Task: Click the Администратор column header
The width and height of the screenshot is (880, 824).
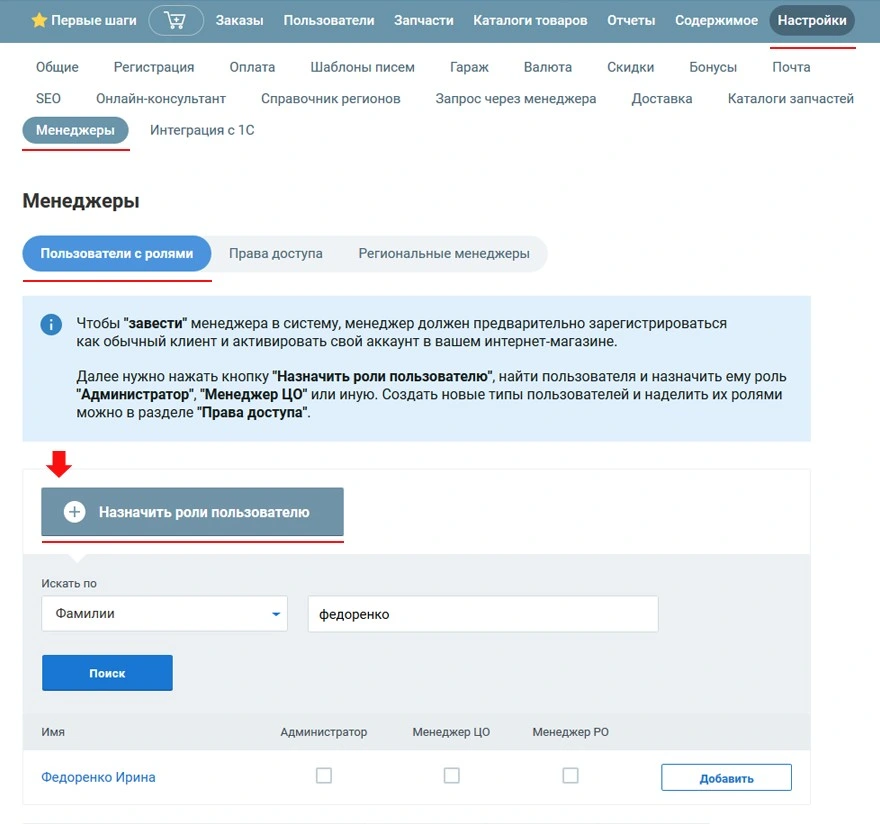Action: pyautogui.click(x=324, y=732)
